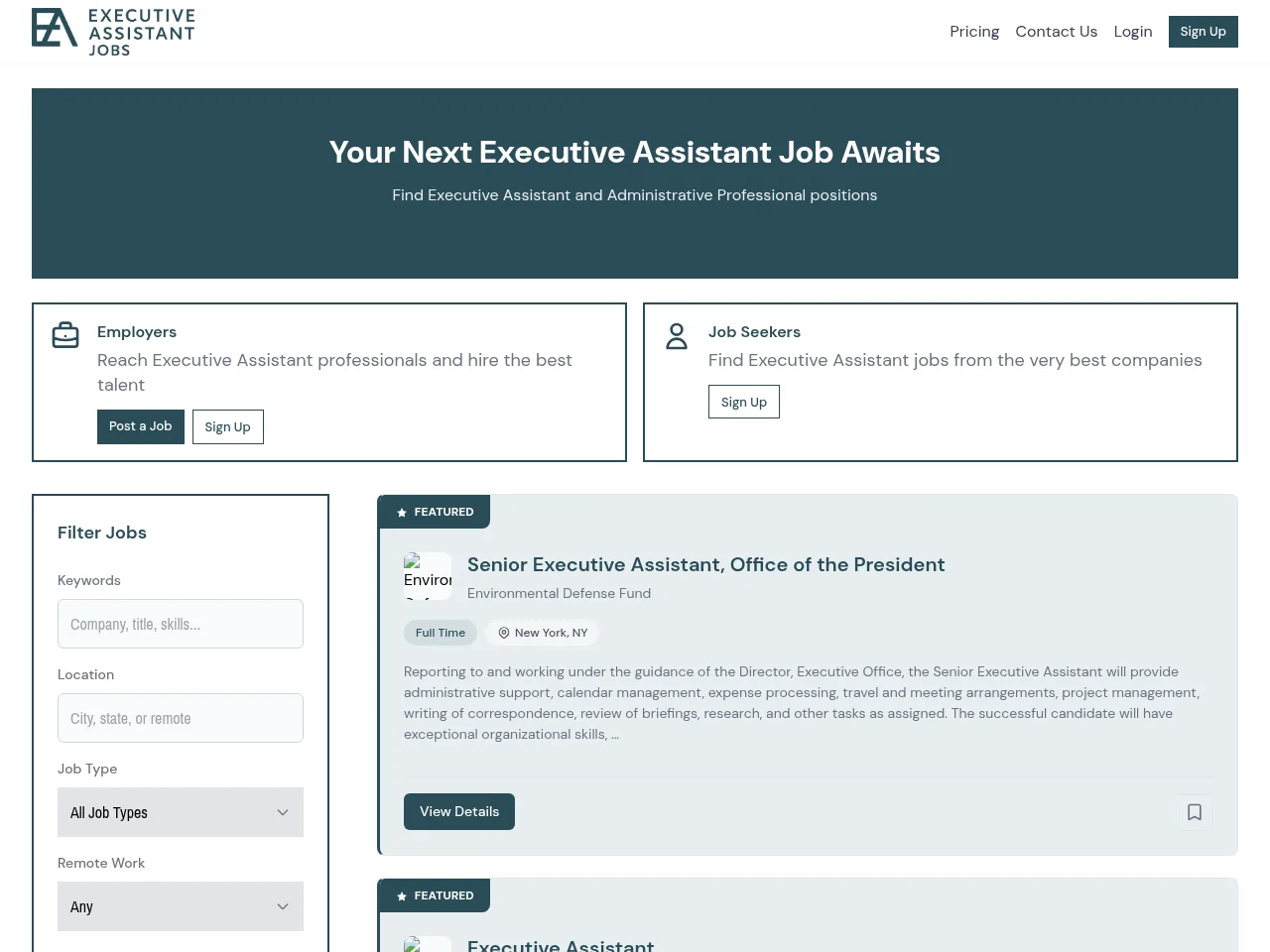Click the Job Seekers person icon

coord(677,336)
